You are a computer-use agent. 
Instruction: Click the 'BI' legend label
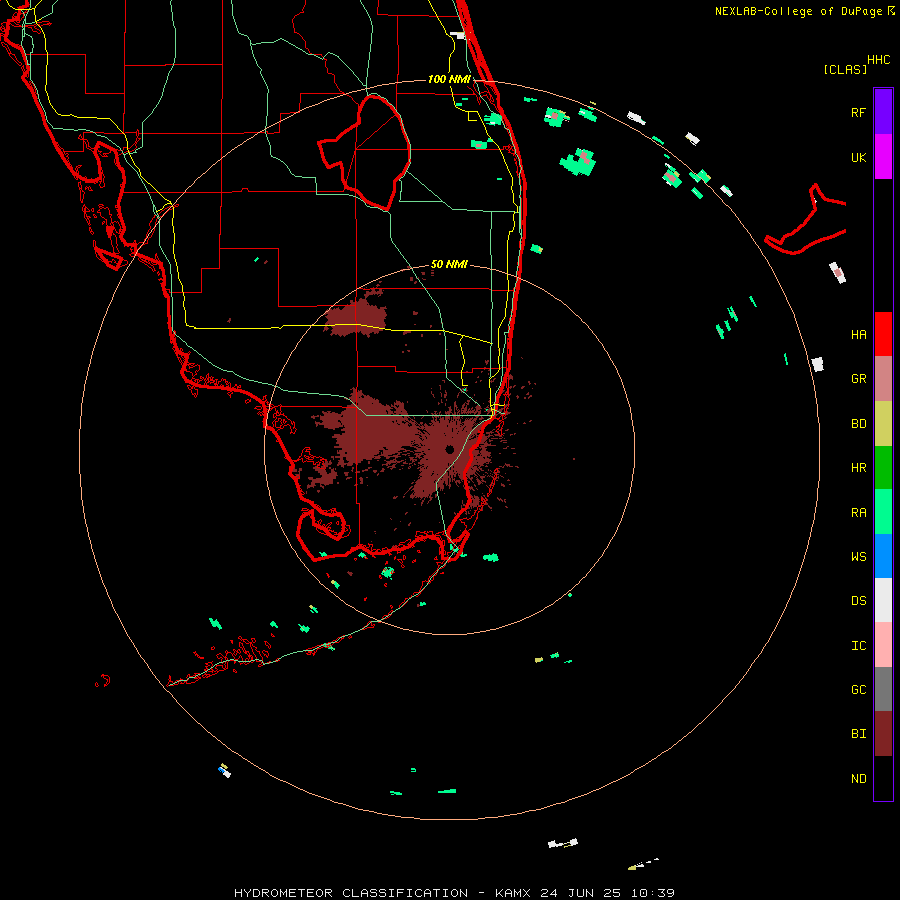[x=858, y=734]
